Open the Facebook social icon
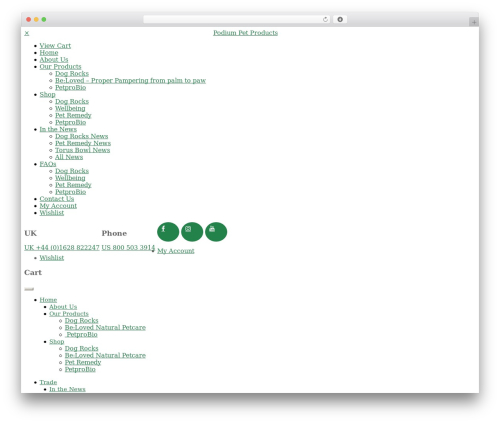500x423 pixels. (x=168, y=232)
